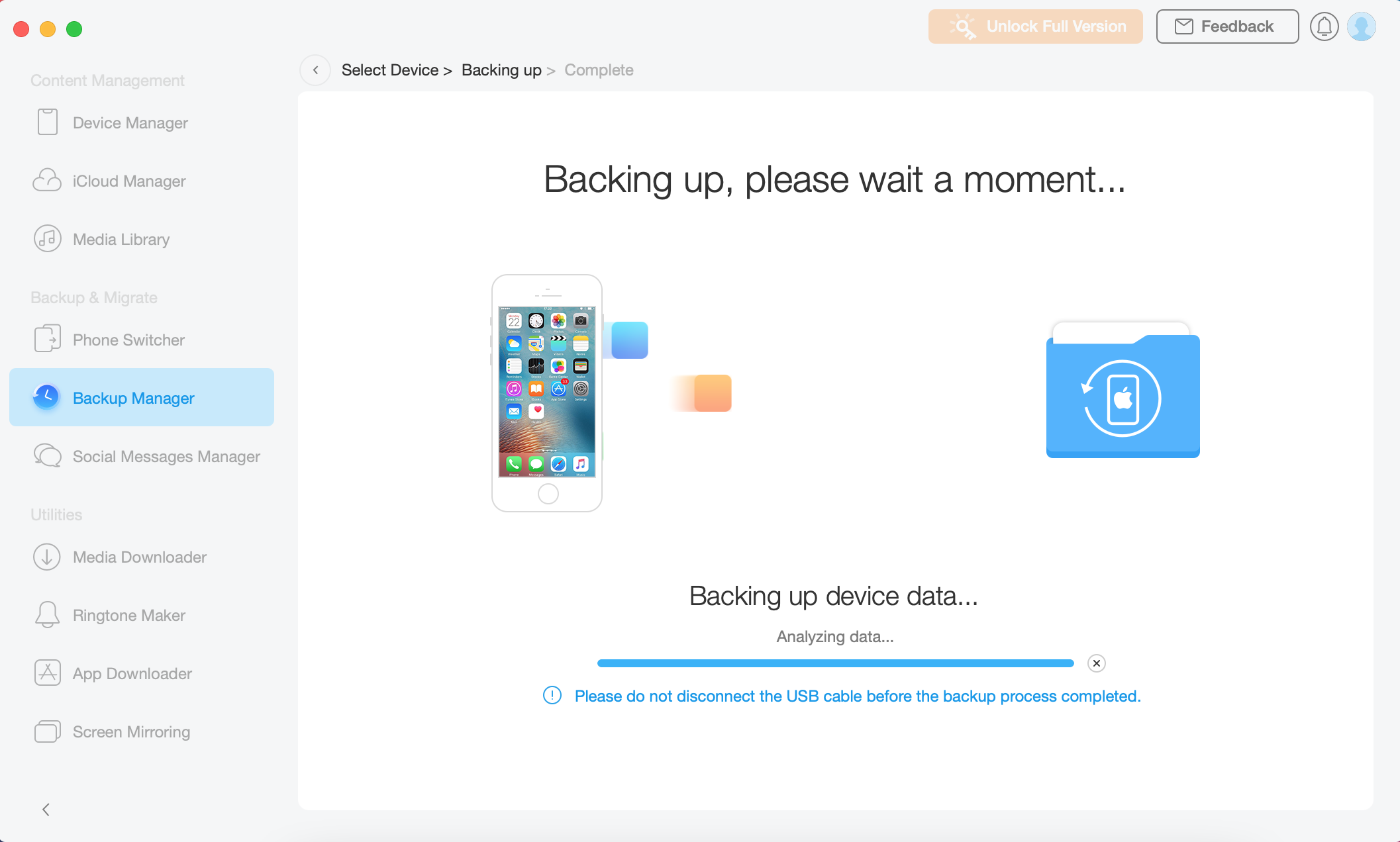Select Screen Mirroring from sidebar
This screenshot has width=1400, height=842.
coord(132,731)
